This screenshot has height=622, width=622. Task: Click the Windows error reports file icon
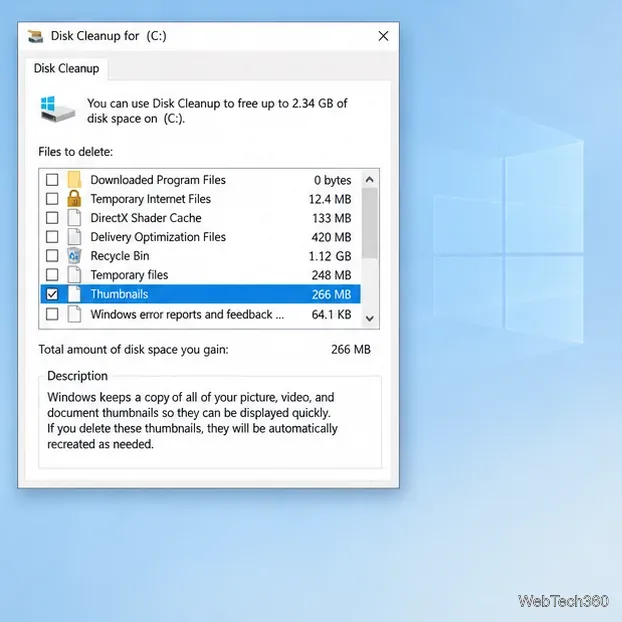click(x=74, y=314)
